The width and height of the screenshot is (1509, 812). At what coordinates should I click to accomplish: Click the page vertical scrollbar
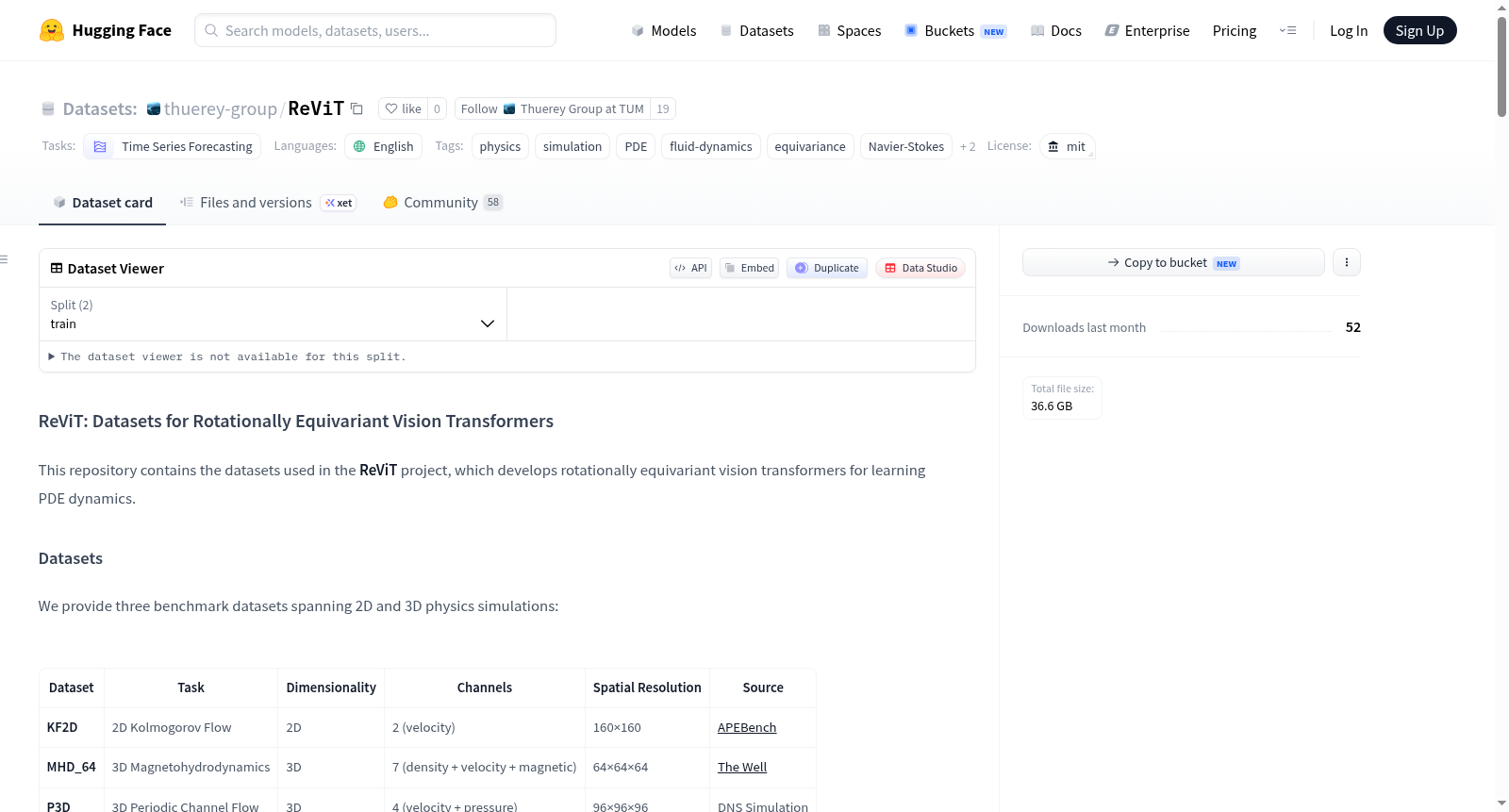click(x=1501, y=66)
